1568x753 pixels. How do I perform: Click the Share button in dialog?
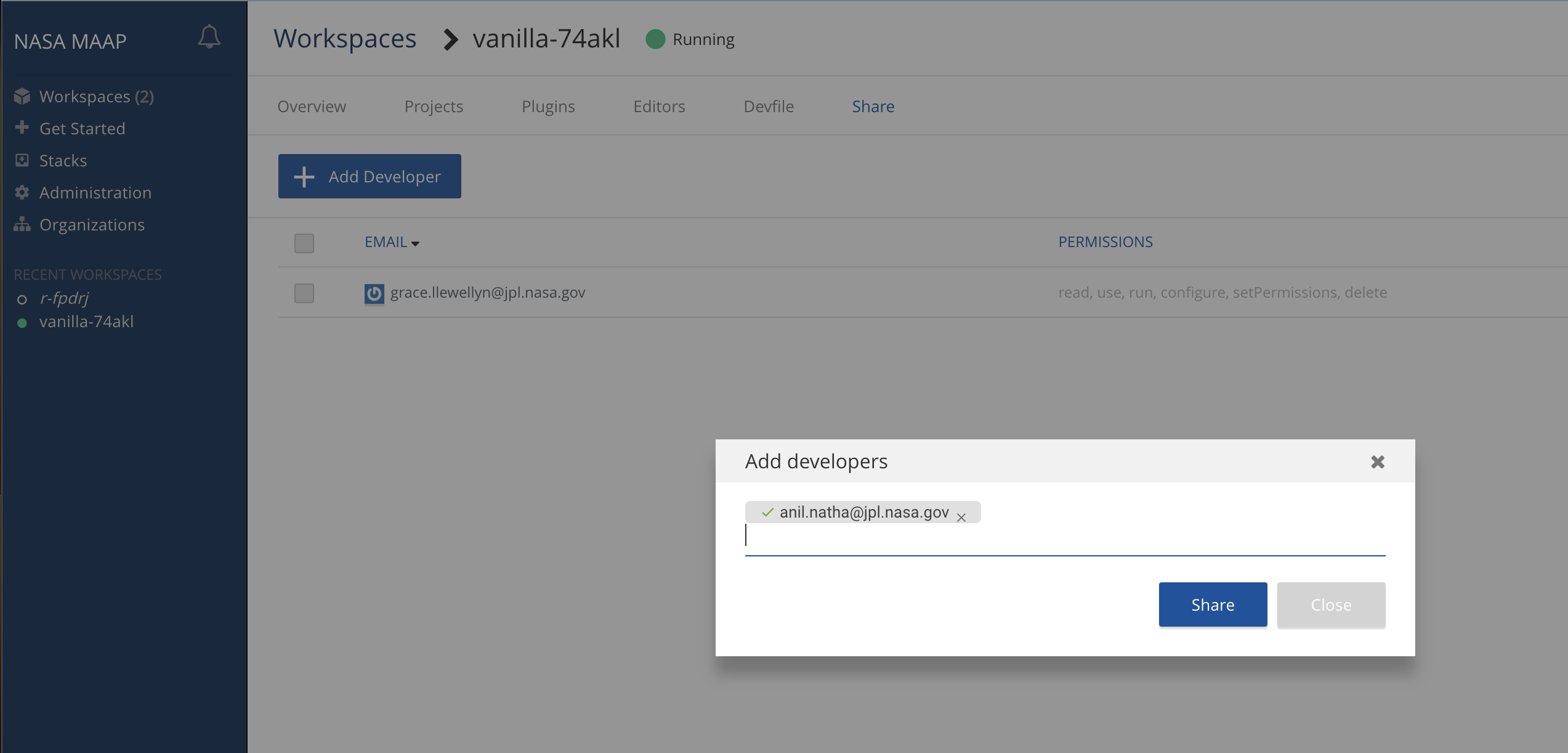pyautogui.click(x=1213, y=604)
